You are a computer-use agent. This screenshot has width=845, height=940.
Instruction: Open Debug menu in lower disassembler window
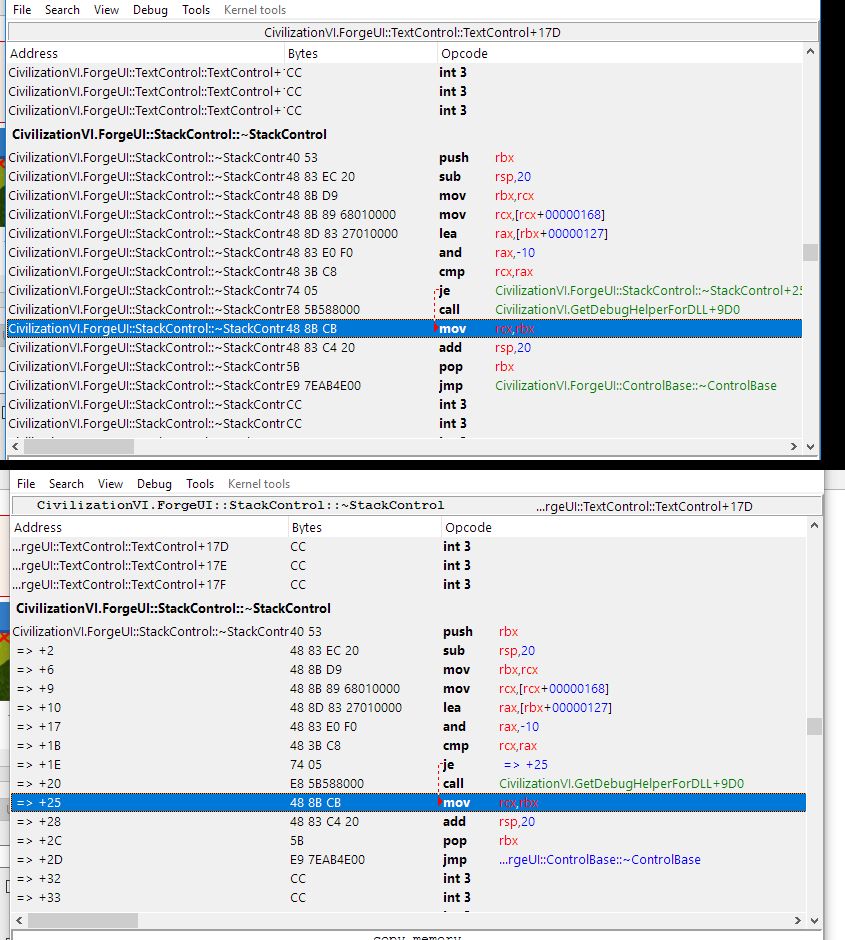pyautogui.click(x=154, y=483)
